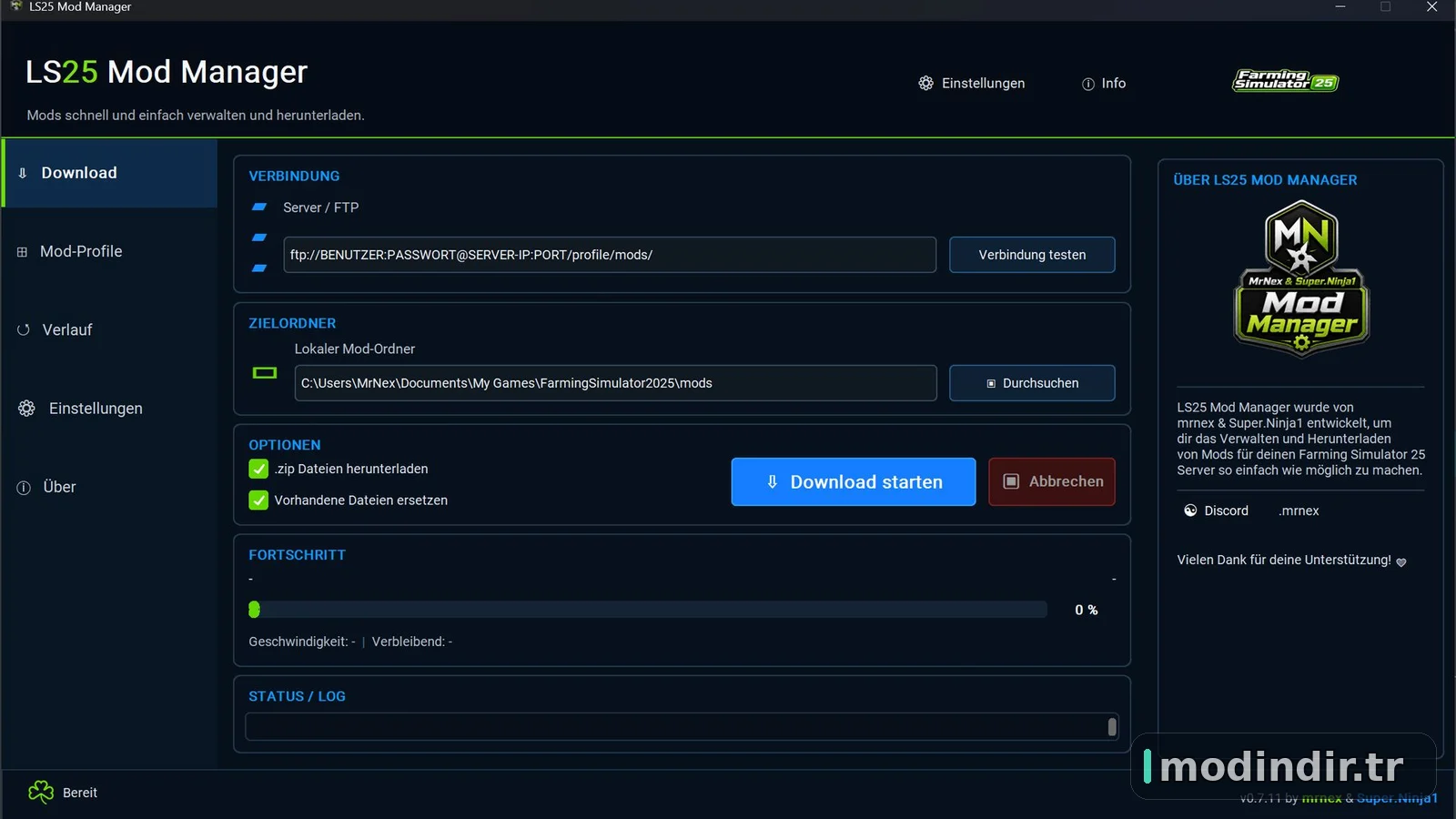Image resolution: width=1456 pixels, height=819 pixels.
Task: Click the Status / Log scrollbar handle
Action: (x=1112, y=726)
